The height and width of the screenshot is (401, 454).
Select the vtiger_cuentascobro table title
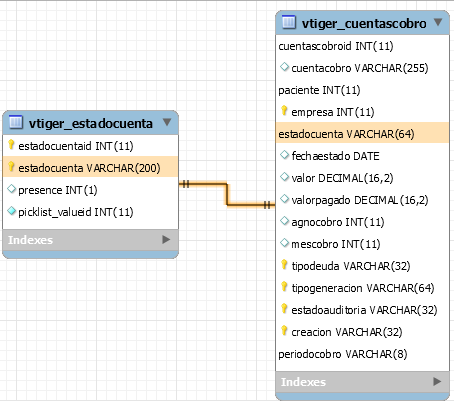364,23
